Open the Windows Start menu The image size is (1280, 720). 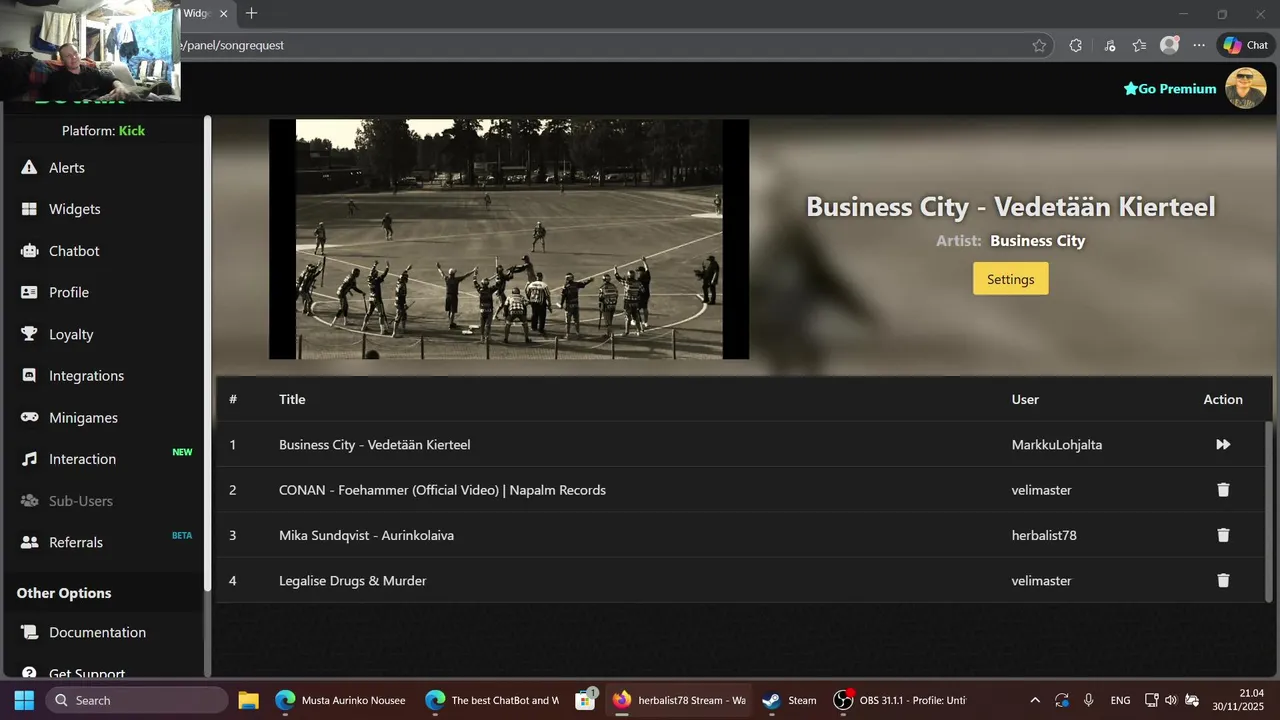tap(24, 700)
